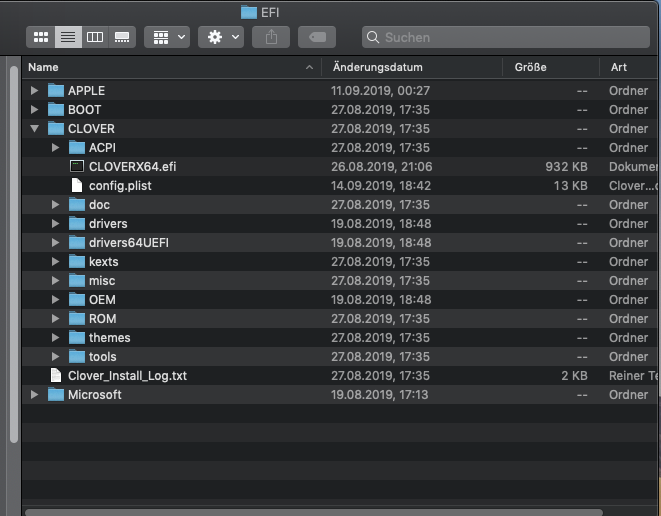This screenshot has width=661, height=516.
Task: Select the misc folder icon
Action: tap(77, 280)
